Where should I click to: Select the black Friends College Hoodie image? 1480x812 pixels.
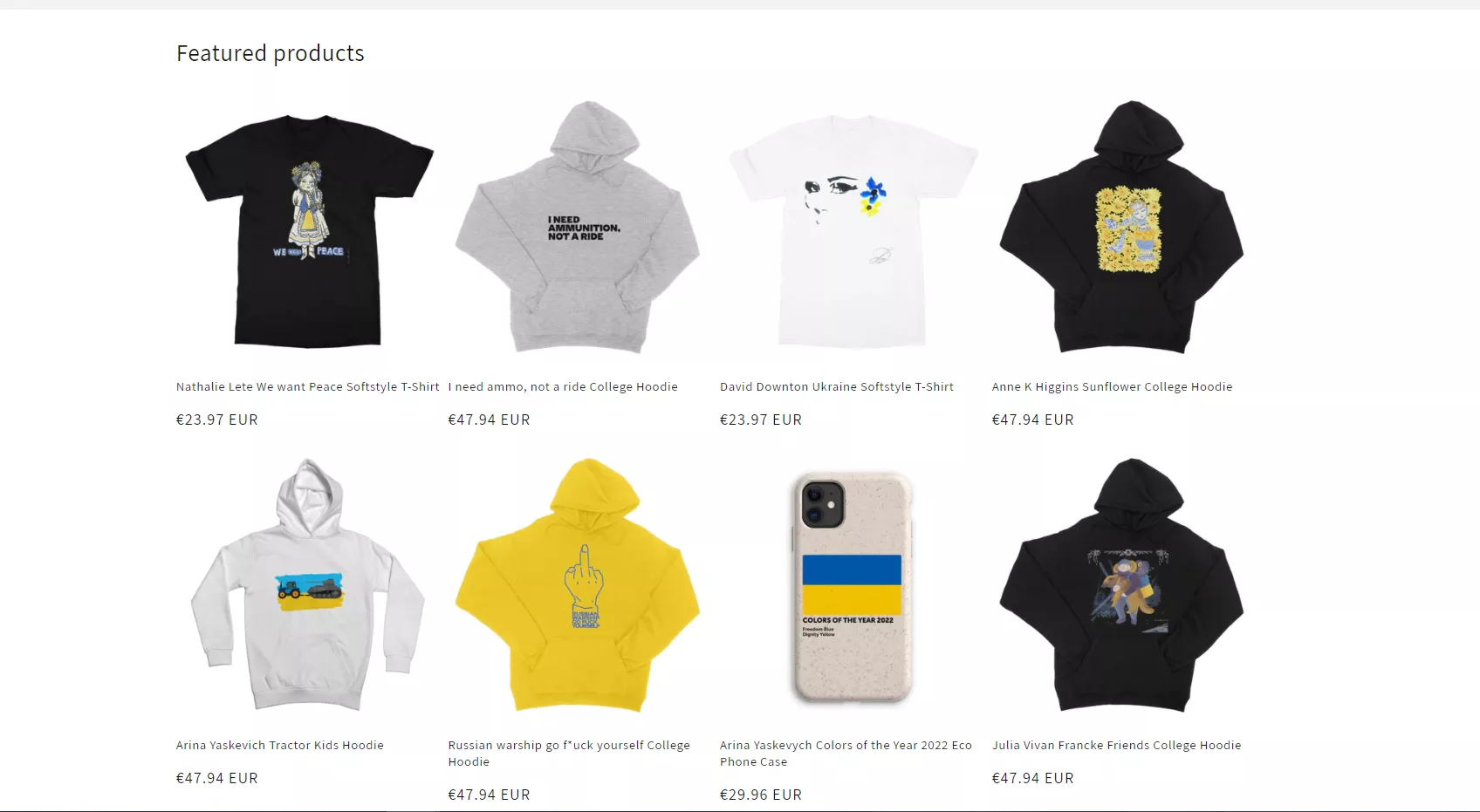pos(1123,586)
